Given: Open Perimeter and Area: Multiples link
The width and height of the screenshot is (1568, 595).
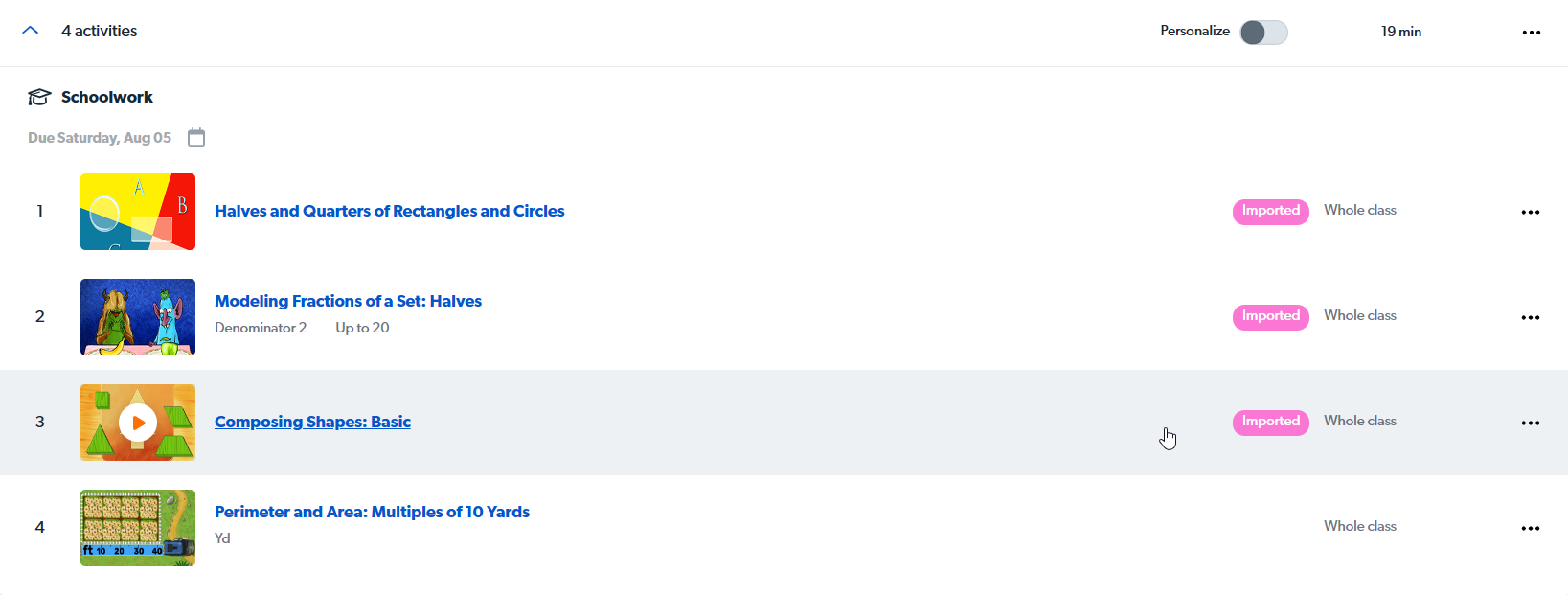Looking at the screenshot, I should click(x=372, y=512).
